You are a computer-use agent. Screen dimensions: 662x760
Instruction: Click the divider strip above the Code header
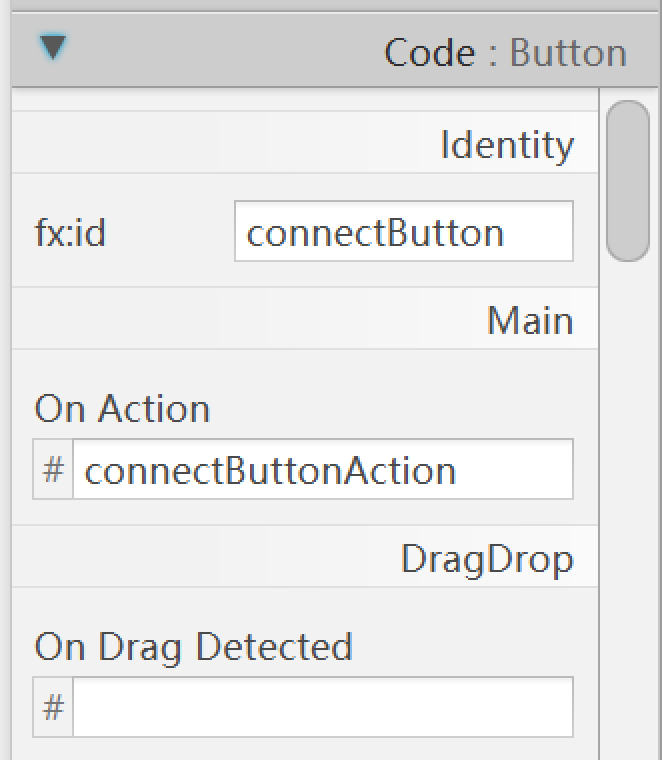336,6
